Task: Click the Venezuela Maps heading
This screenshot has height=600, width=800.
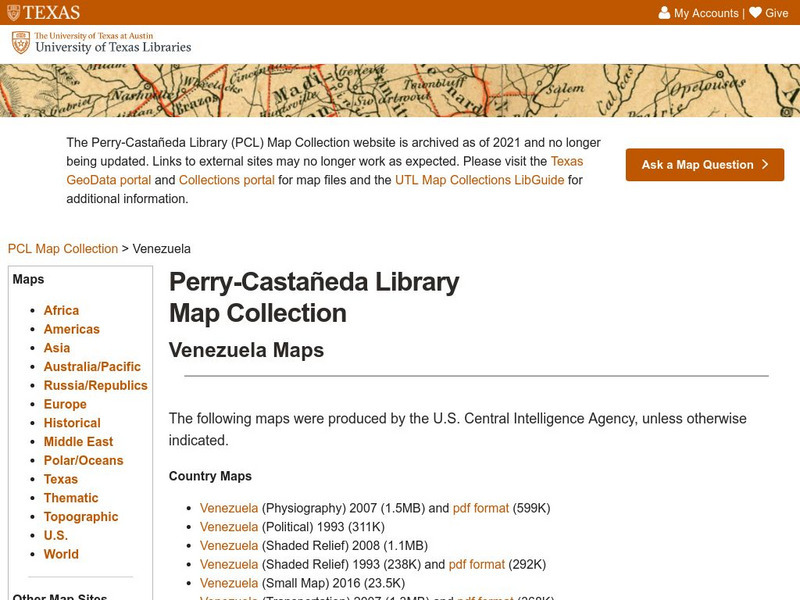Action: [246, 351]
